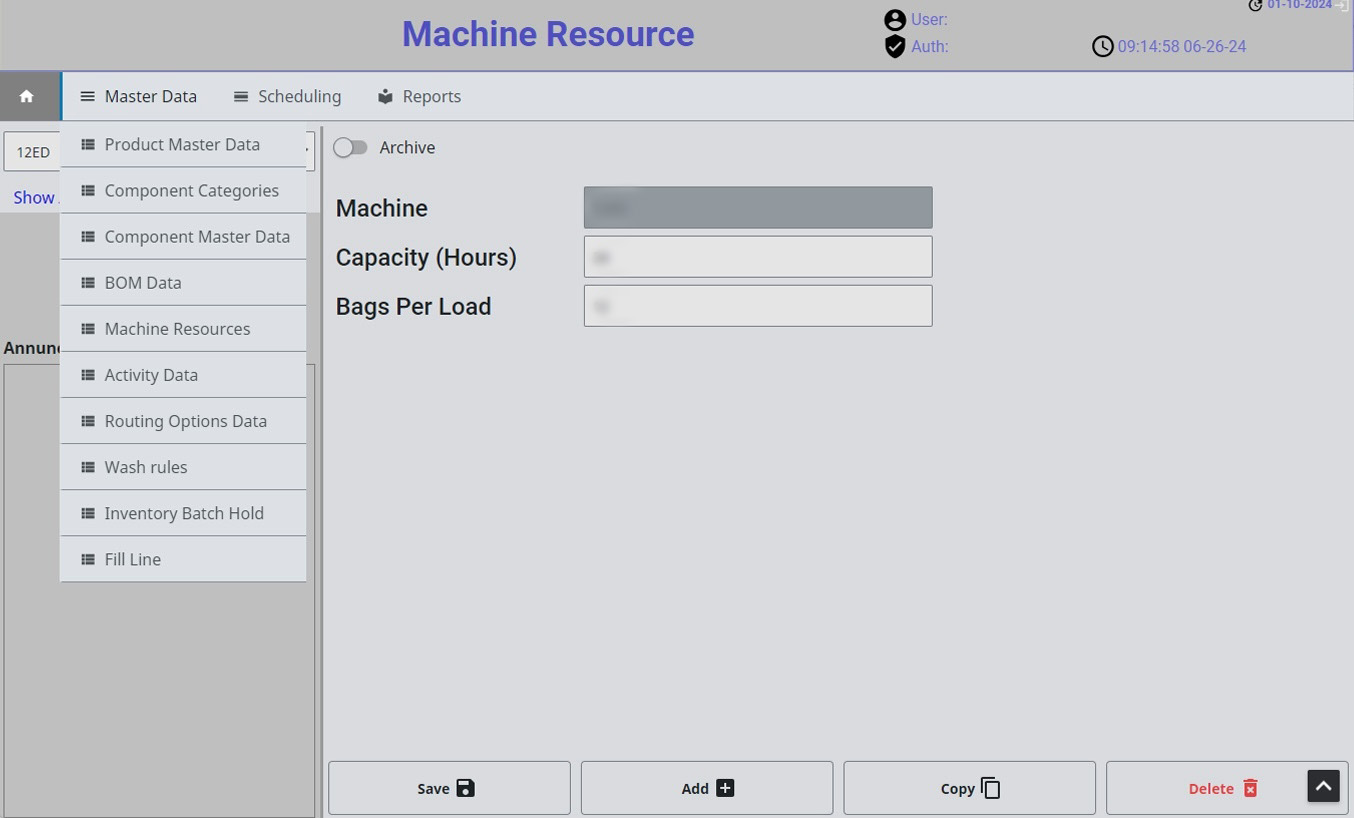Screen dimensions: 1354x818
Task: Open the 12ED dropdown selector
Action: [32, 152]
